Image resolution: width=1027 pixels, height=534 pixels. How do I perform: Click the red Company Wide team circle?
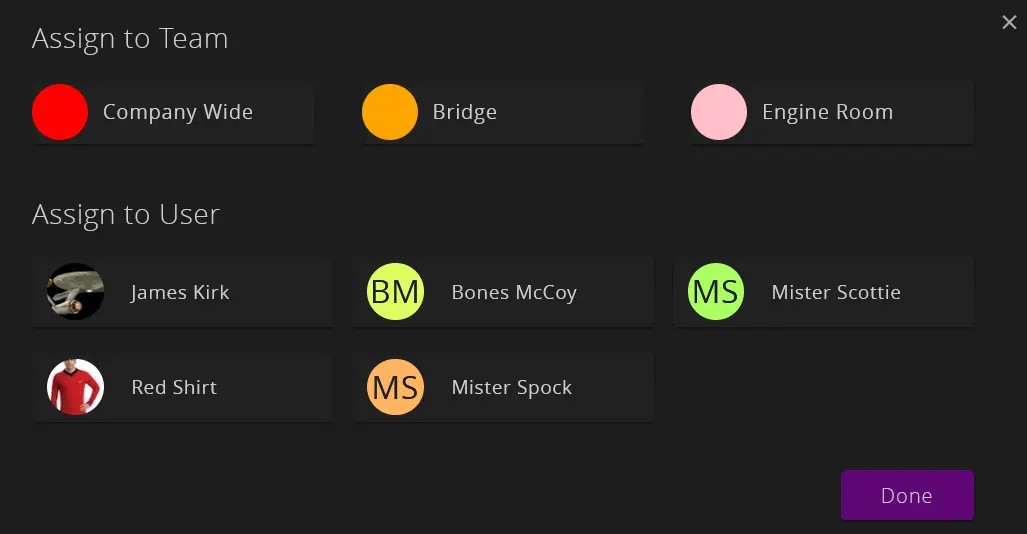60,112
